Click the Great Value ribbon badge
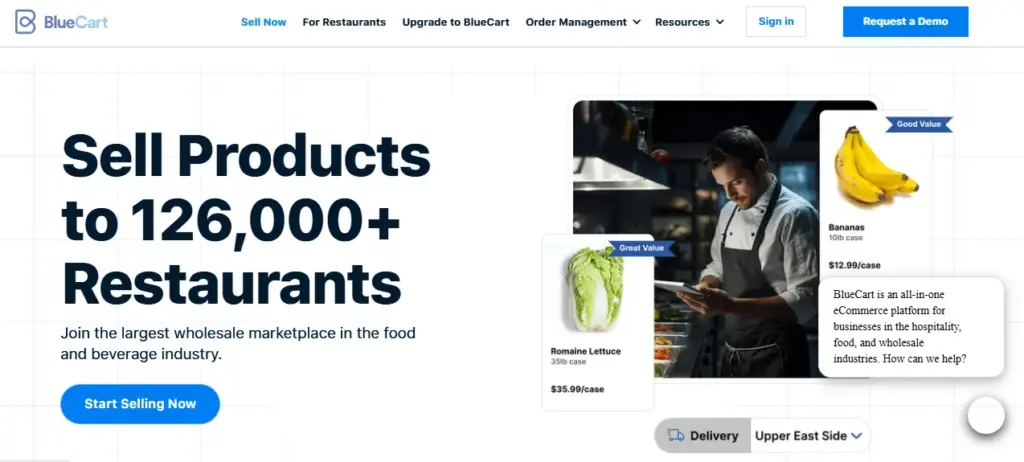 point(641,248)
